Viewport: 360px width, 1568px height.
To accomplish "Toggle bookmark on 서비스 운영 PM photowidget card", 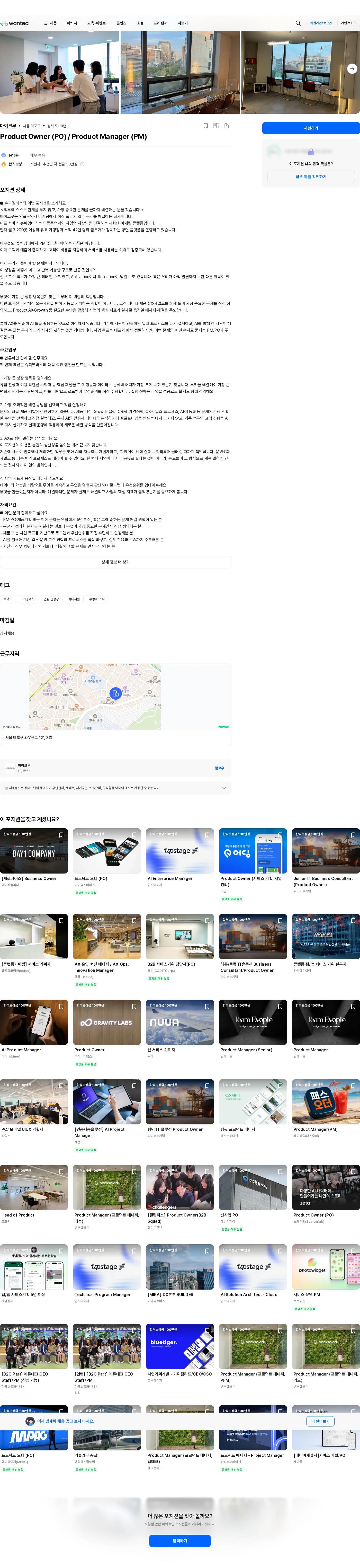I will [x=353, y=1251].
